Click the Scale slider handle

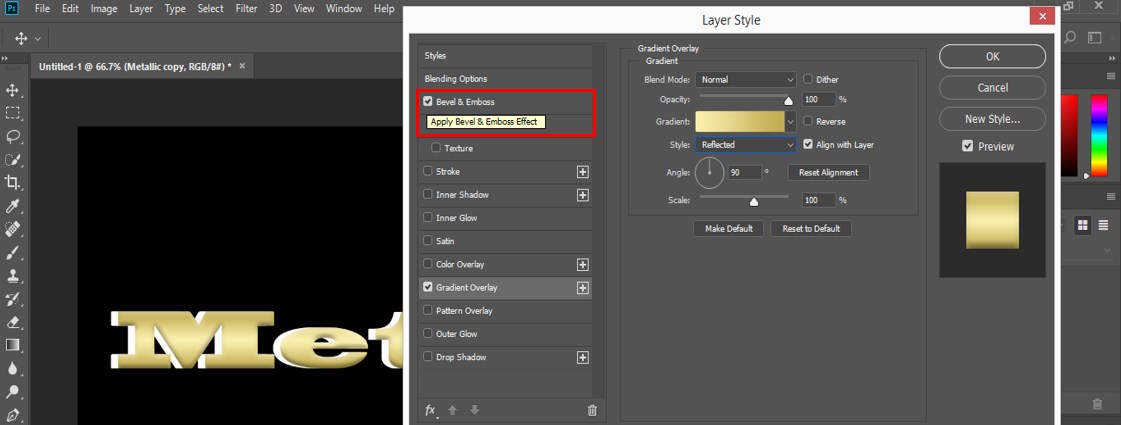tap(754, 202)
